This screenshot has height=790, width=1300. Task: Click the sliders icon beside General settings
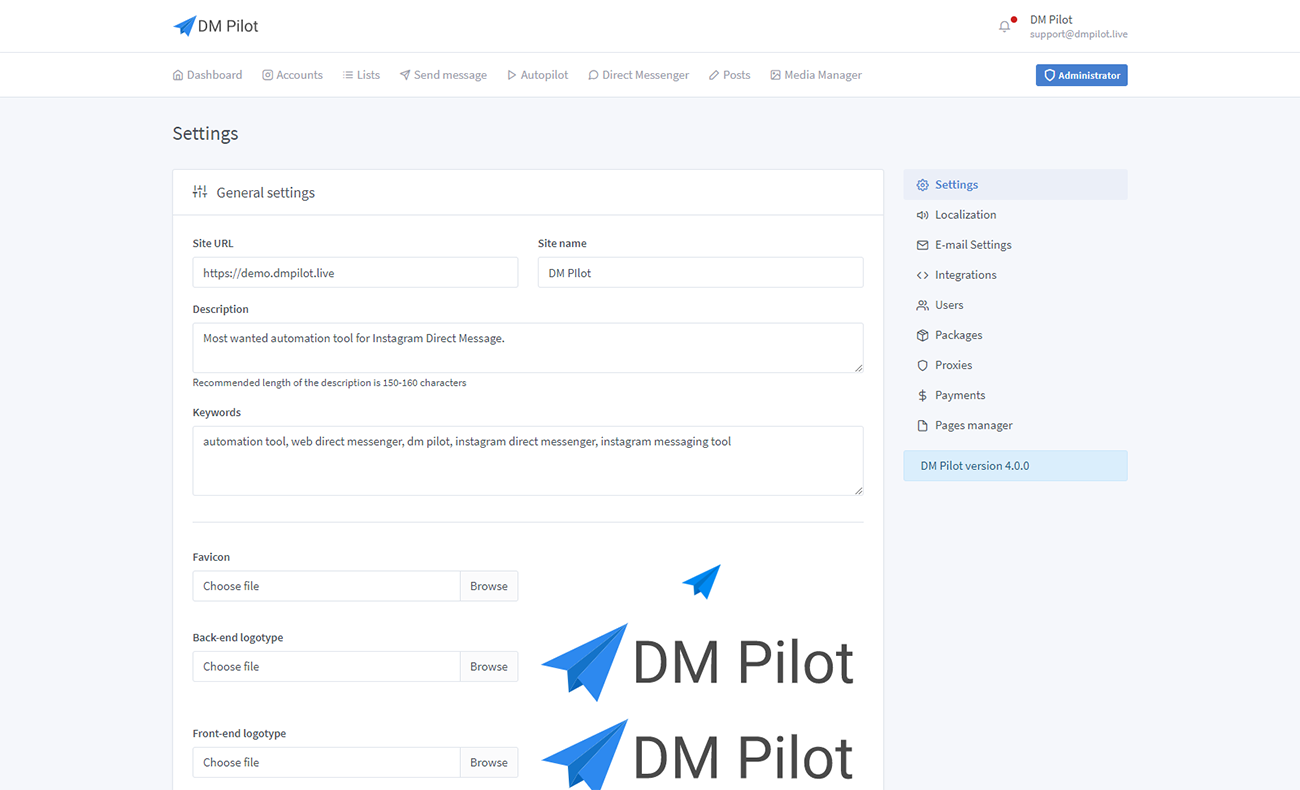pyautogui.click(x=200, y=192)
